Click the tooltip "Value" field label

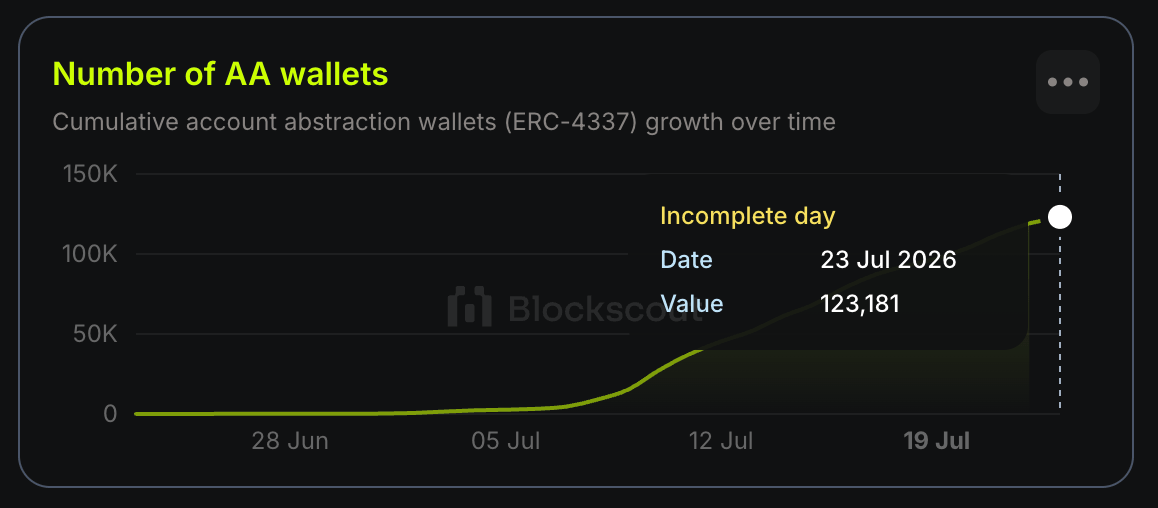(x=691, y=303)
